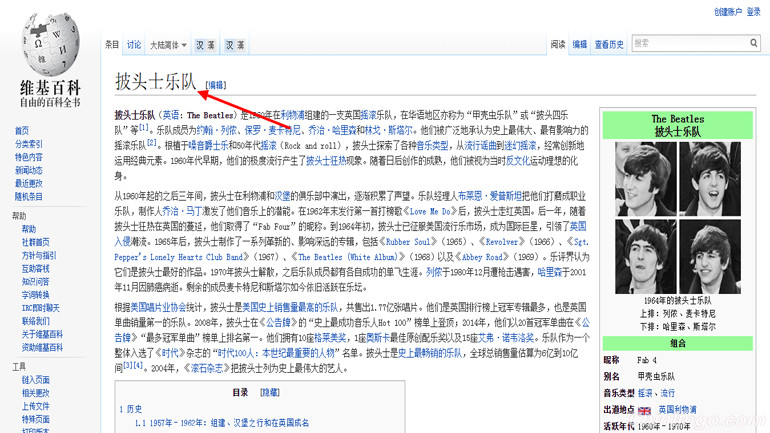Click the [编辑] link beside page title

pyautogui.click(x=216, y=85)
